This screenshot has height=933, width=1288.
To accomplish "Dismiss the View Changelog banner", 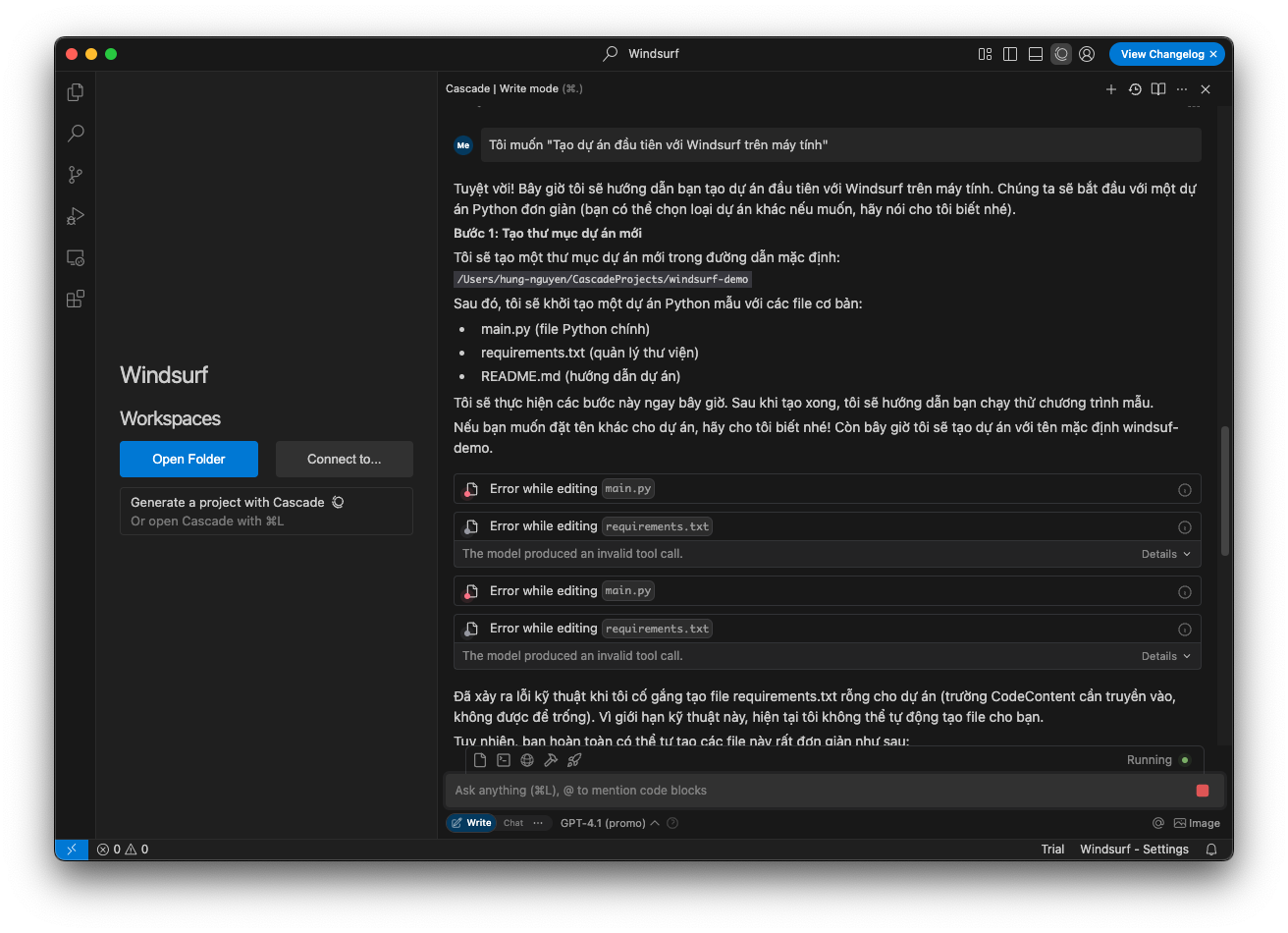I will click(1213, 54).
